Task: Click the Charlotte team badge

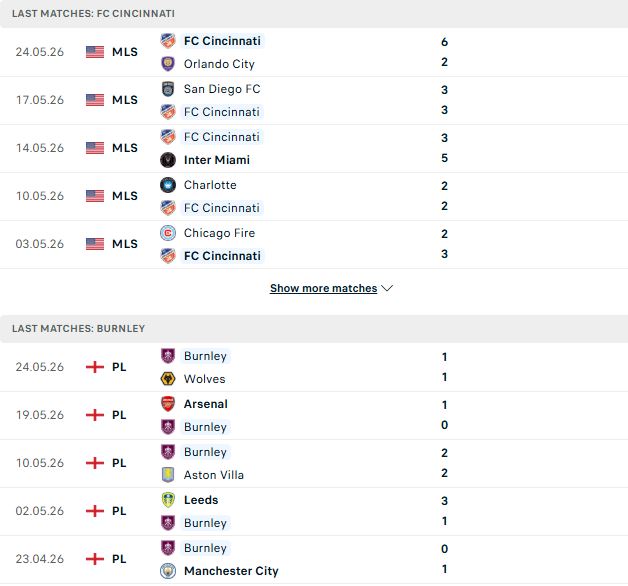Action: [x=168, y=185]
